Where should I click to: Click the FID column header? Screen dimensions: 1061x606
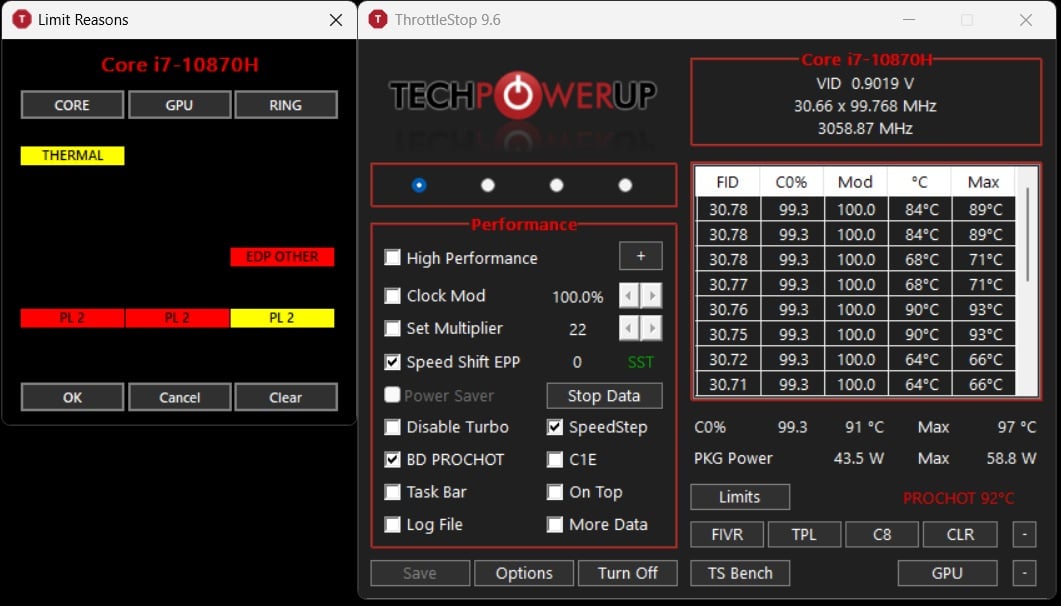click(727, 183)
